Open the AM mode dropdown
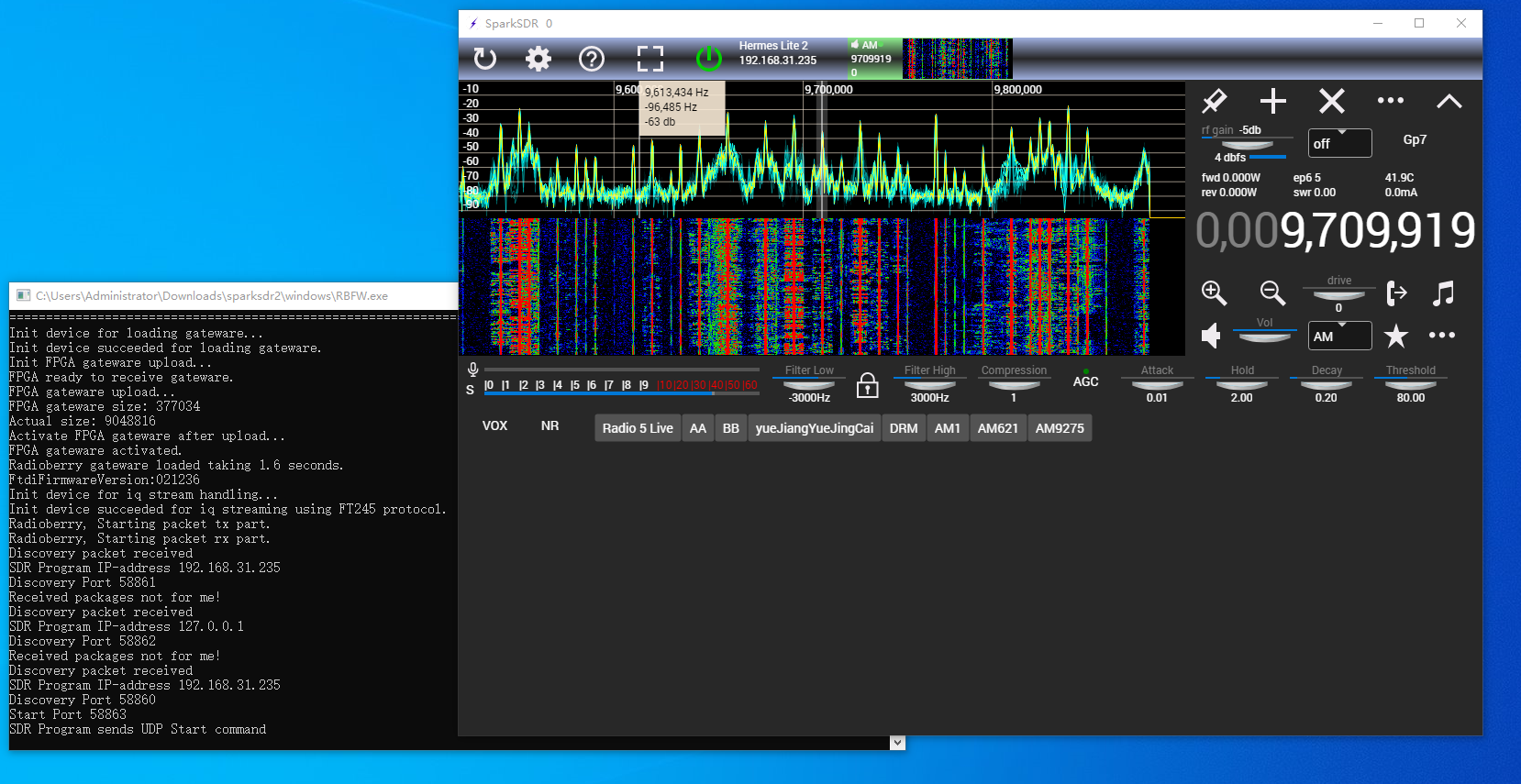The width and height of the screenshot is (1521, 784). (x=1339, y=336)
